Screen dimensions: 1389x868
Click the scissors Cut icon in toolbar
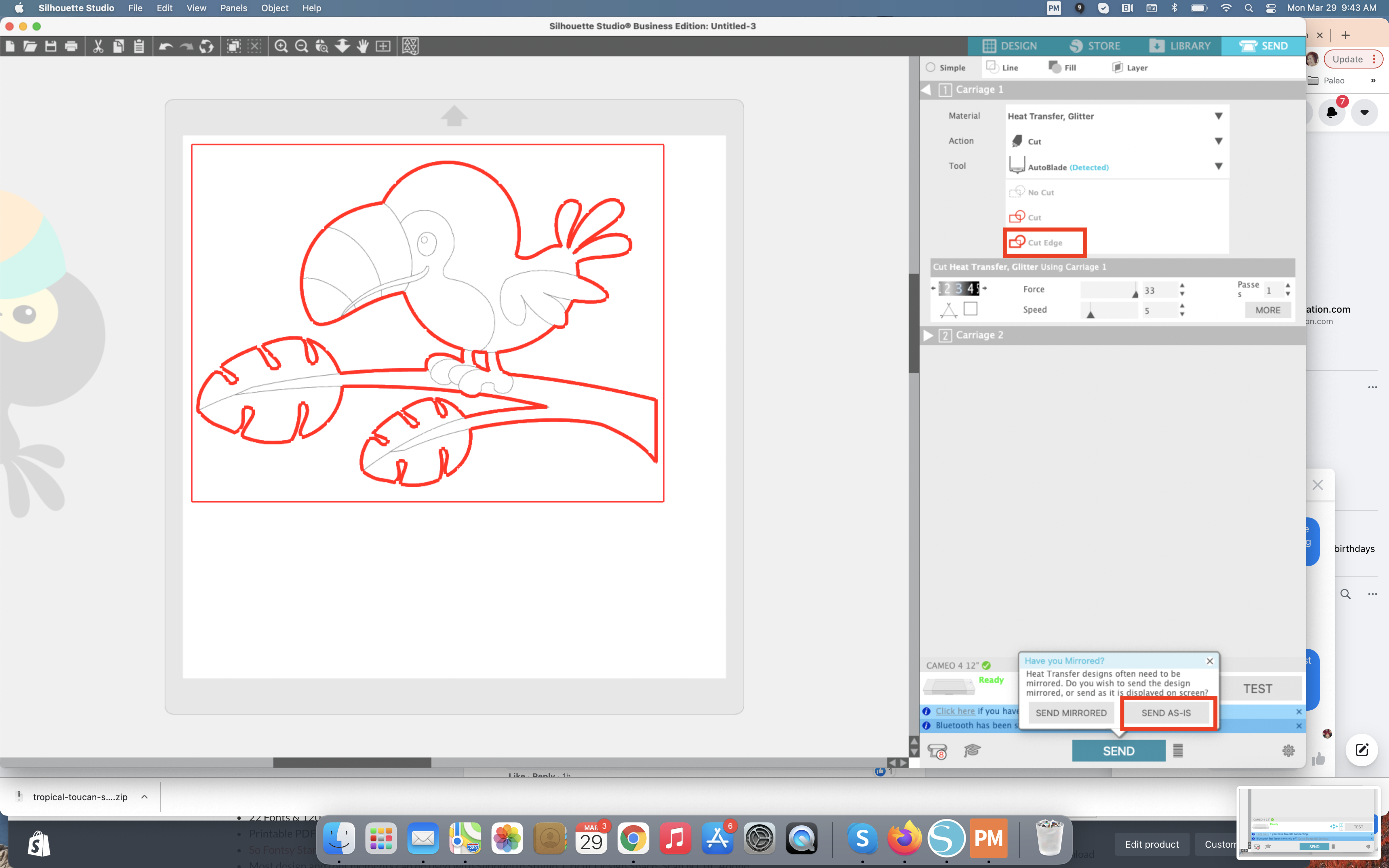(x=98, y=46)
